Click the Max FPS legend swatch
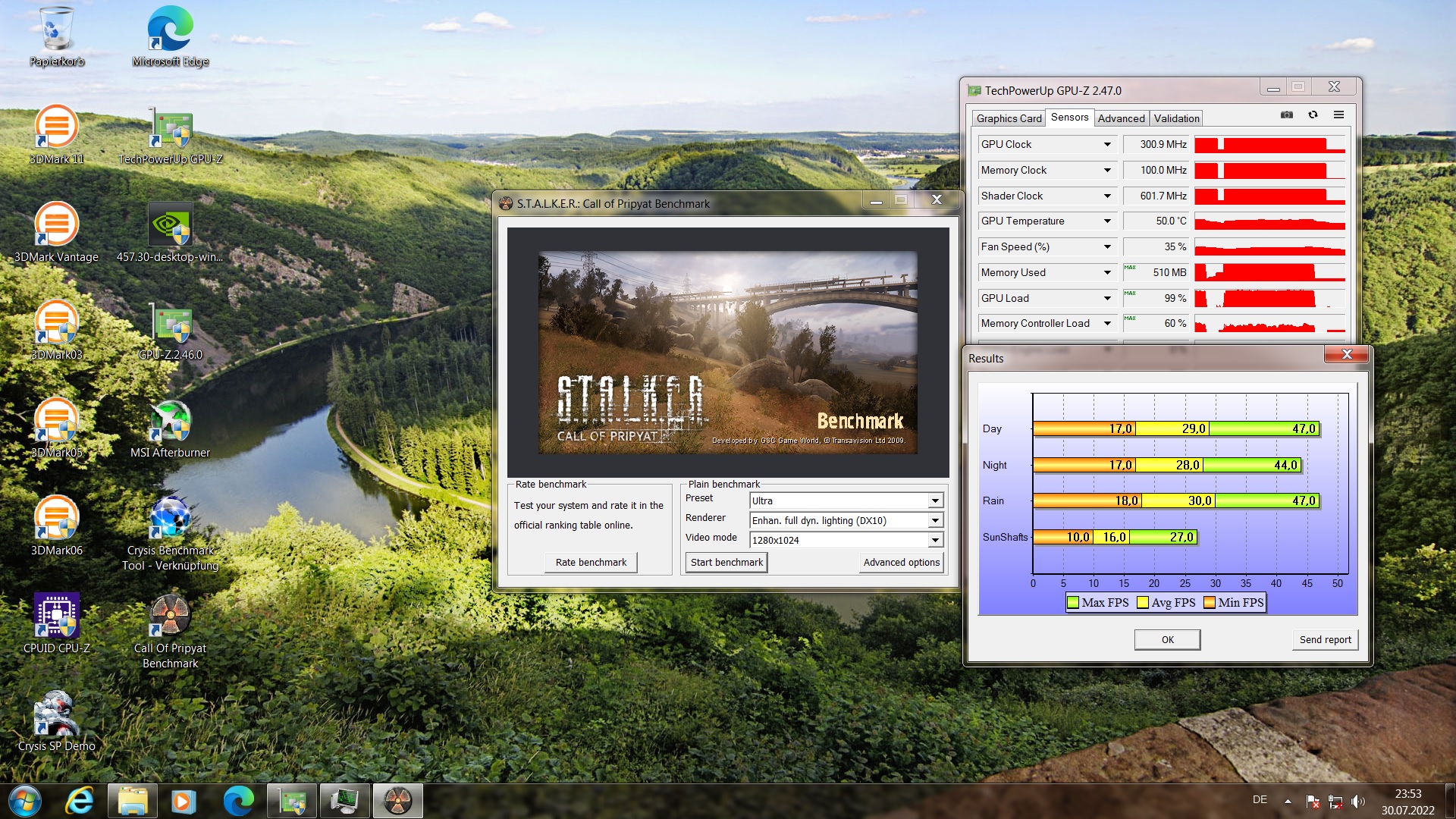Viewport: 1456px width, 819px height. (1073, 603)
